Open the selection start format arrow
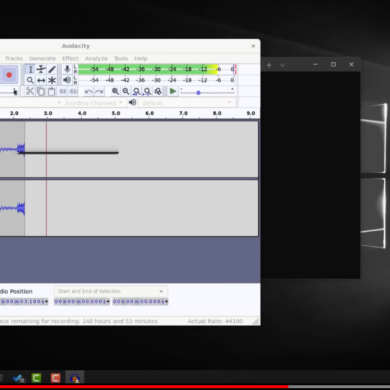The width and height of the screenshot is (390, 390). 108,301
